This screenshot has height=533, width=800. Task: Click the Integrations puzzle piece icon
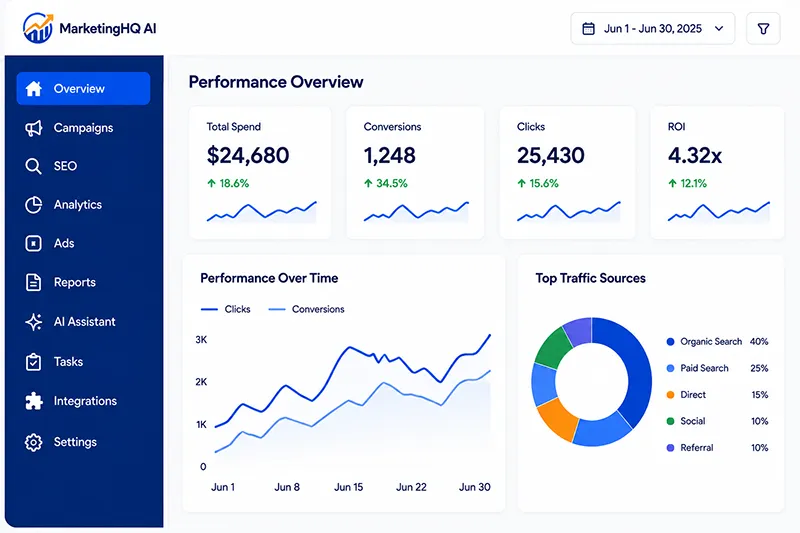pos(34,401)
